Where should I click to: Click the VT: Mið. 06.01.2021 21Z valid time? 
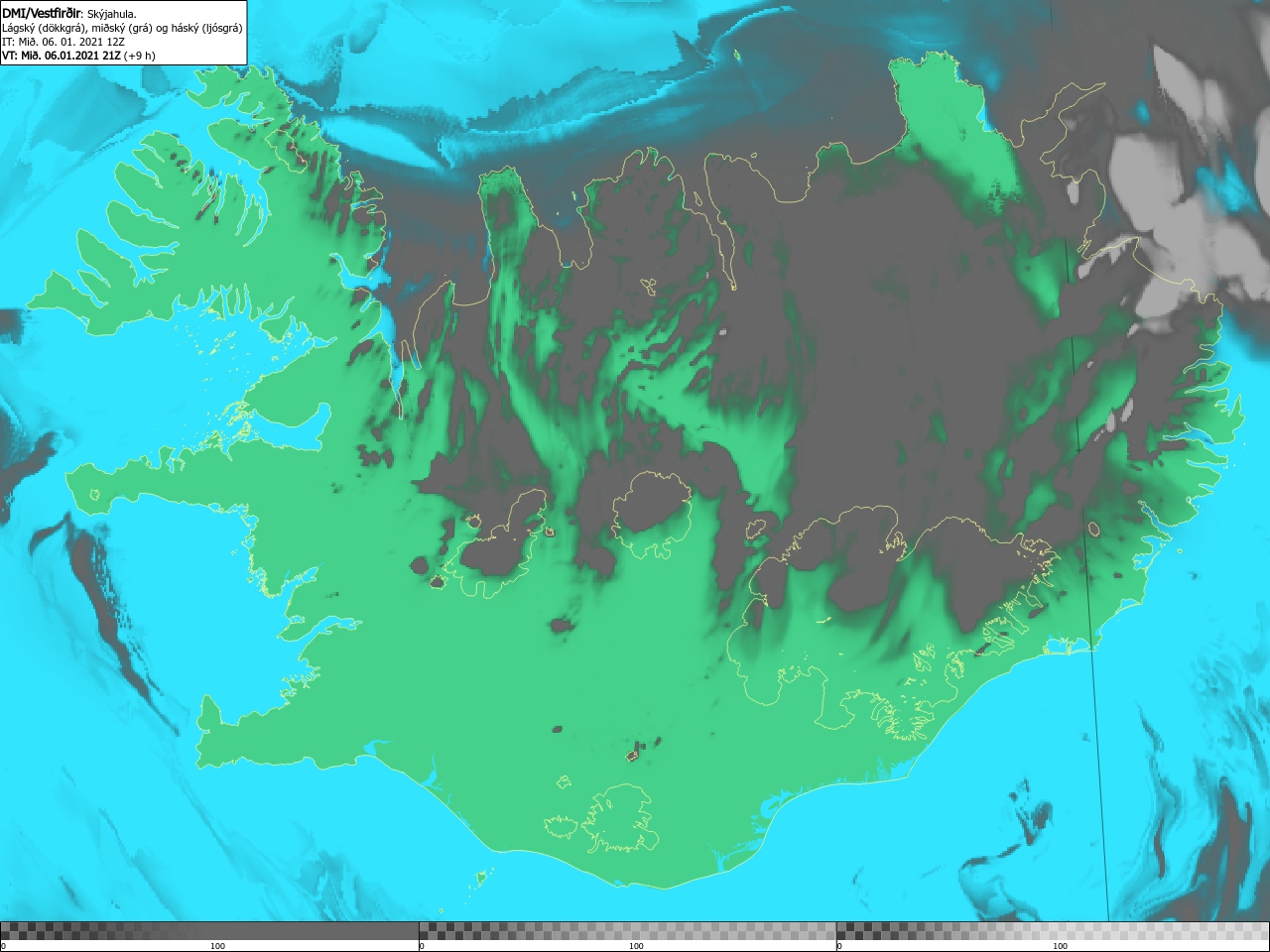[62, 56]
